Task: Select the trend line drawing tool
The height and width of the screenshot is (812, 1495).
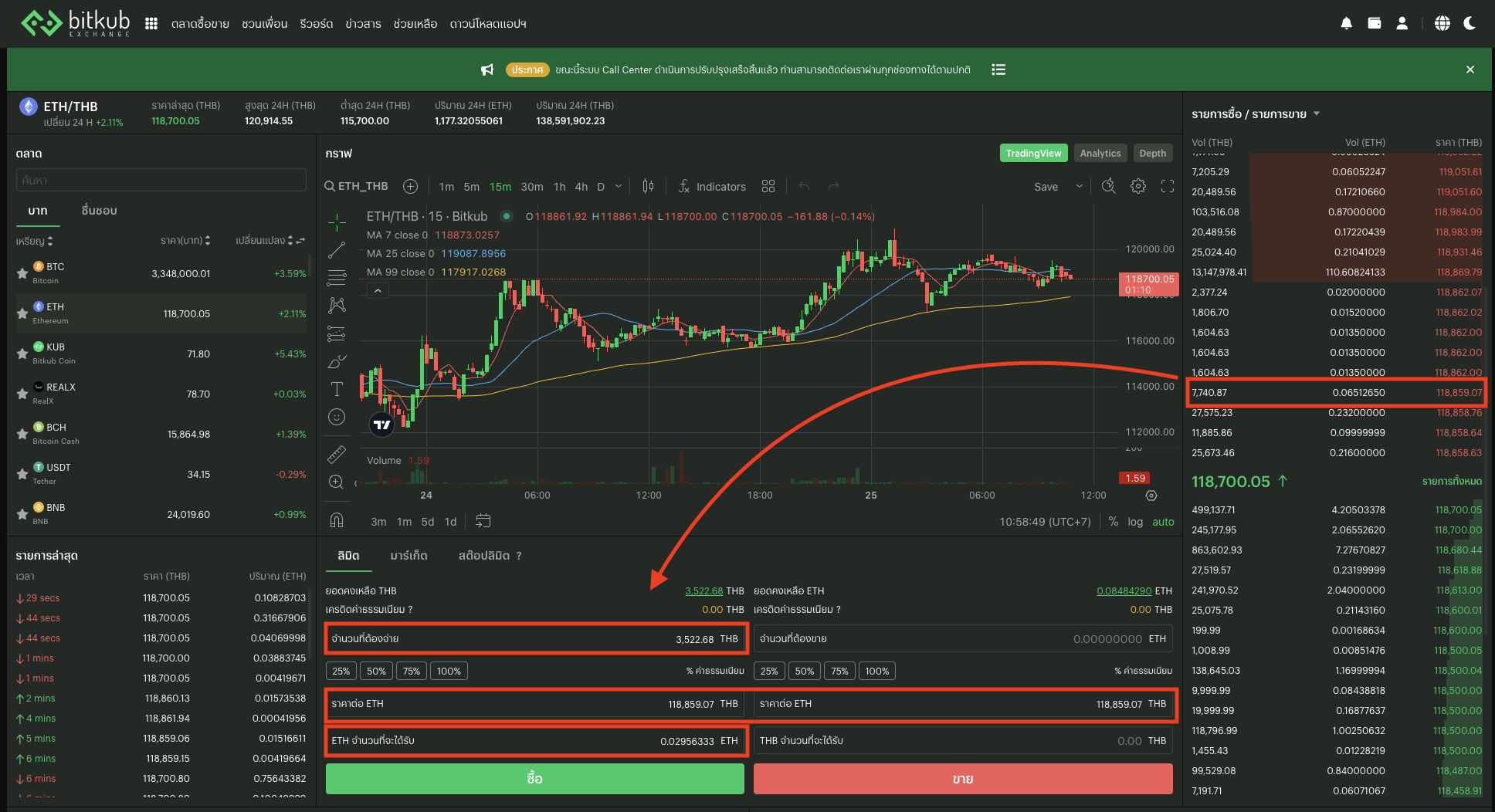Action: tap(337, 250)
